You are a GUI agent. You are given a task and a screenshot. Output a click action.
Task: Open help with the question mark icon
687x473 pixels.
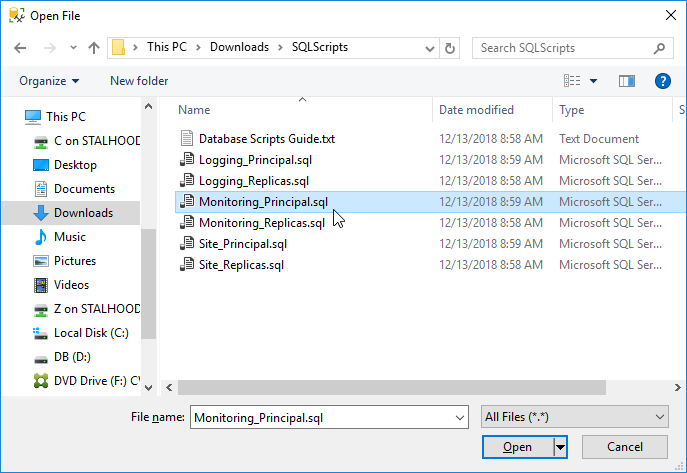tap(662, 81)
